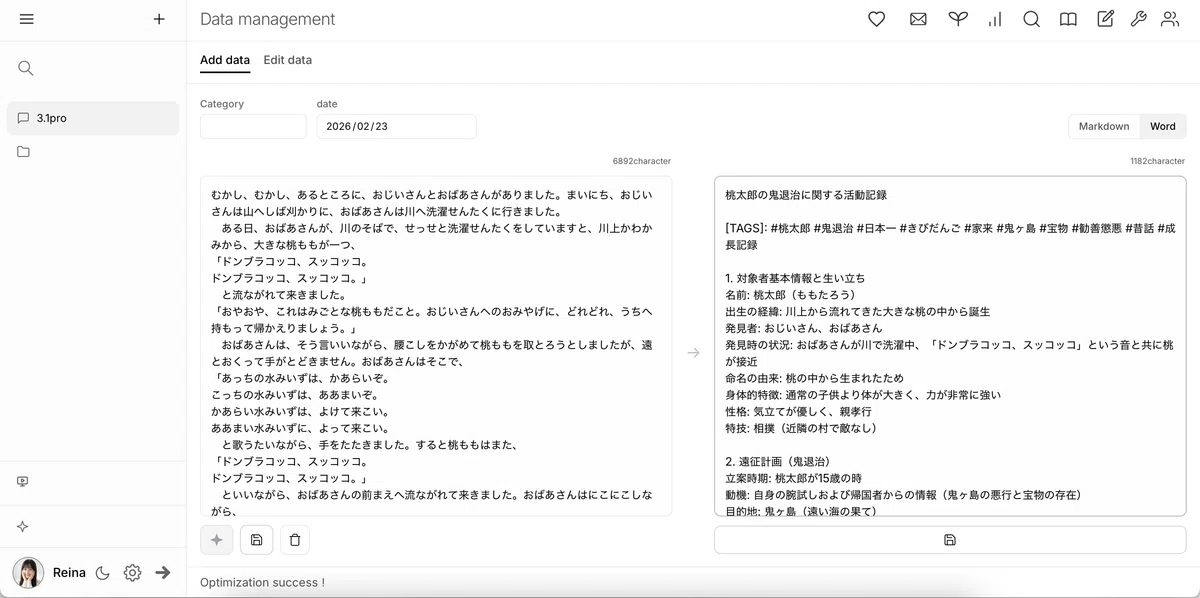The image size is (1200, 598).
Task: Click the Data management page title
Action: point(268,19)
